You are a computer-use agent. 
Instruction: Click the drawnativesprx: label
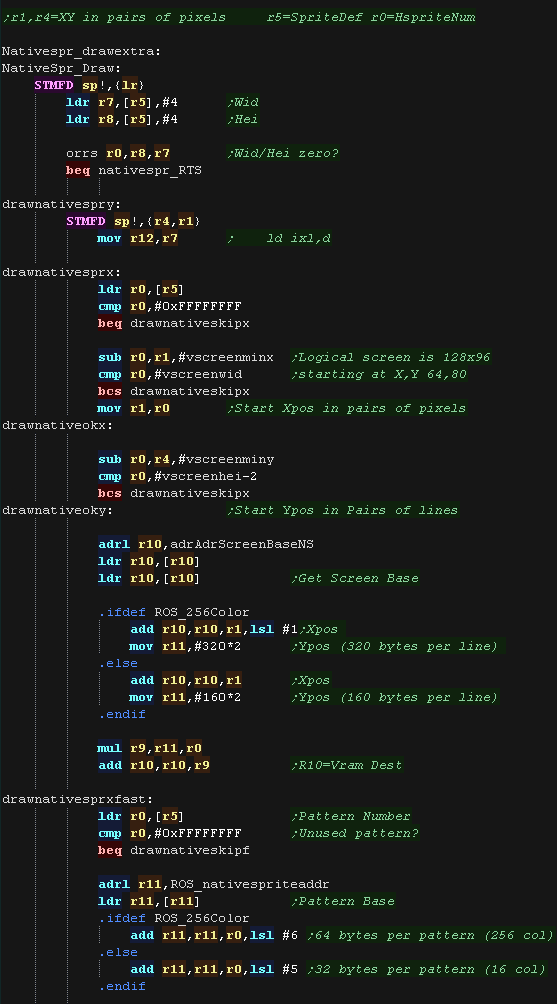61,272
